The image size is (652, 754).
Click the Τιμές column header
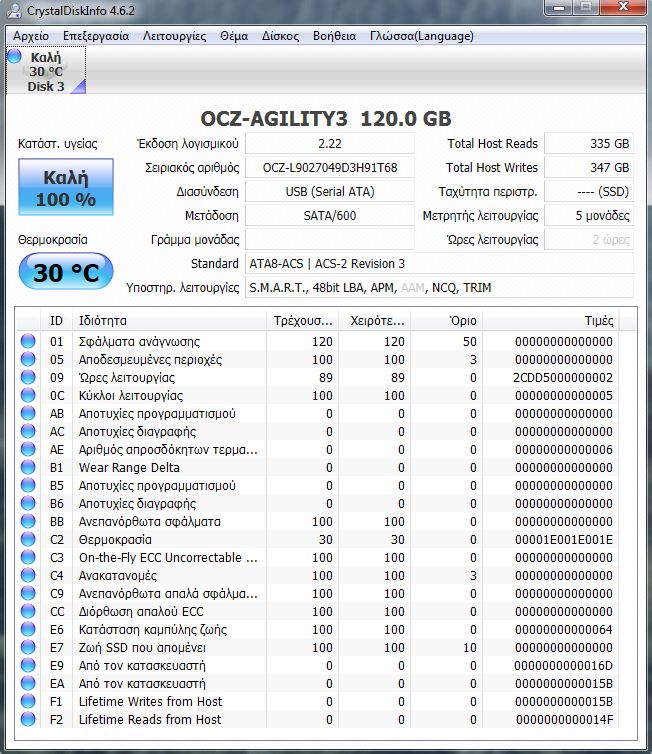(551, 321)
